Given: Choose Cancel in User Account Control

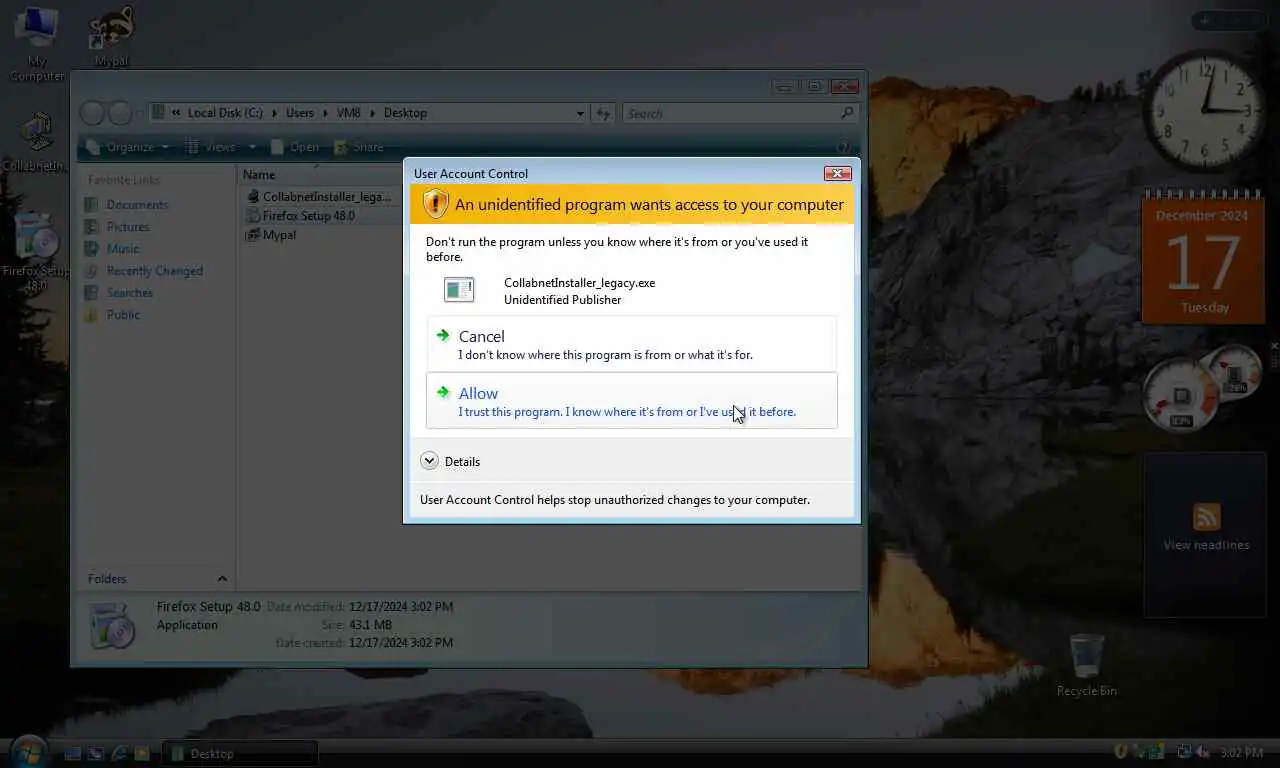Looking at the screenshot, I should 632,344.
